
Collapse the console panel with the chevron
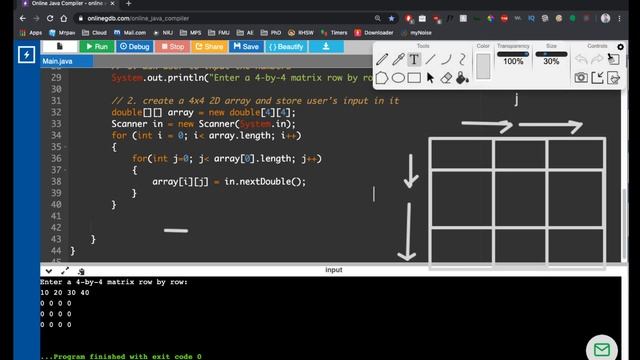click(49, 271)
